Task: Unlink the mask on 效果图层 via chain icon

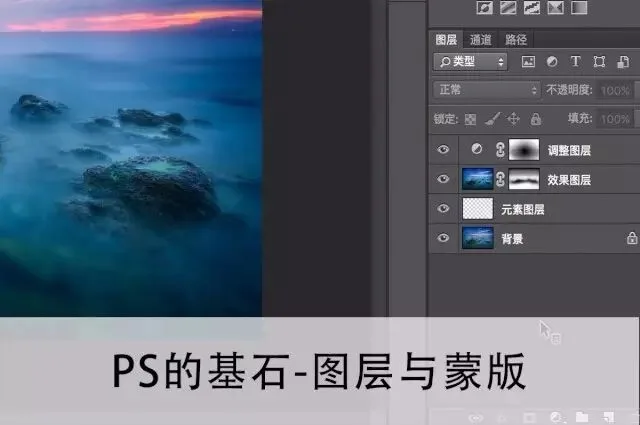Action: pyautogui.click(x=500, y=179)
